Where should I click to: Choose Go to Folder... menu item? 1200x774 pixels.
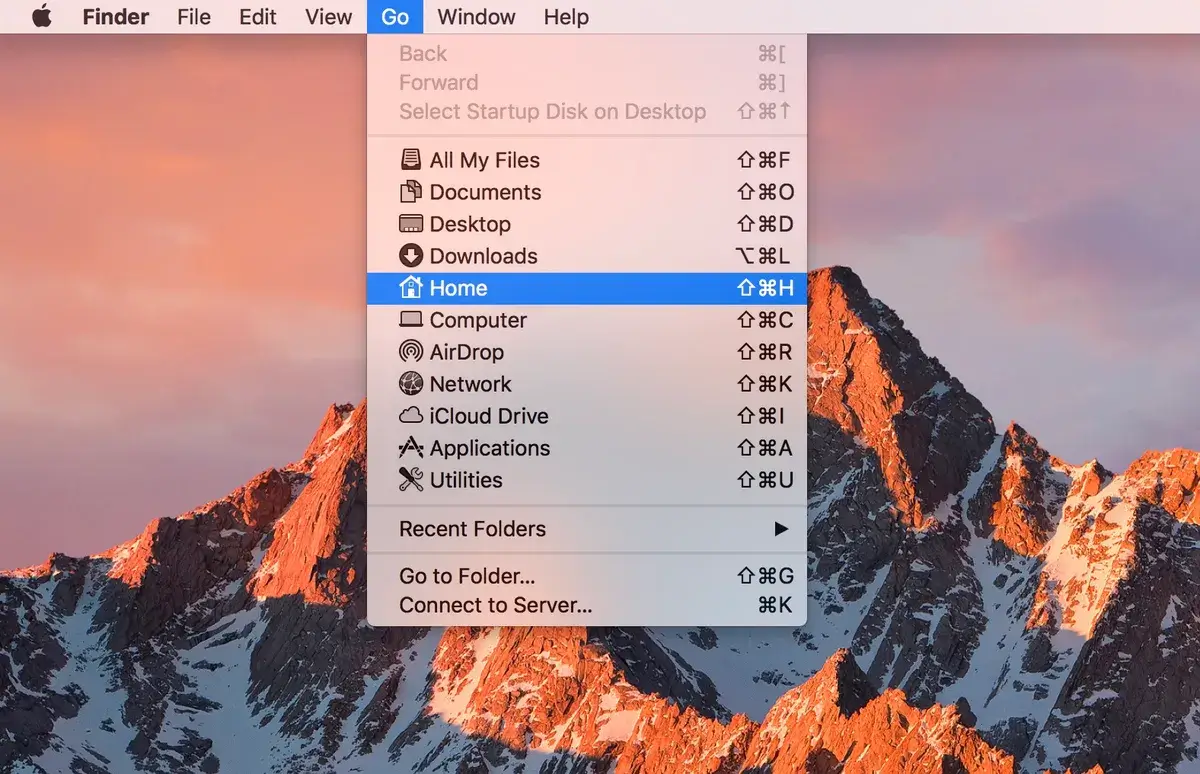pos(467,576)
